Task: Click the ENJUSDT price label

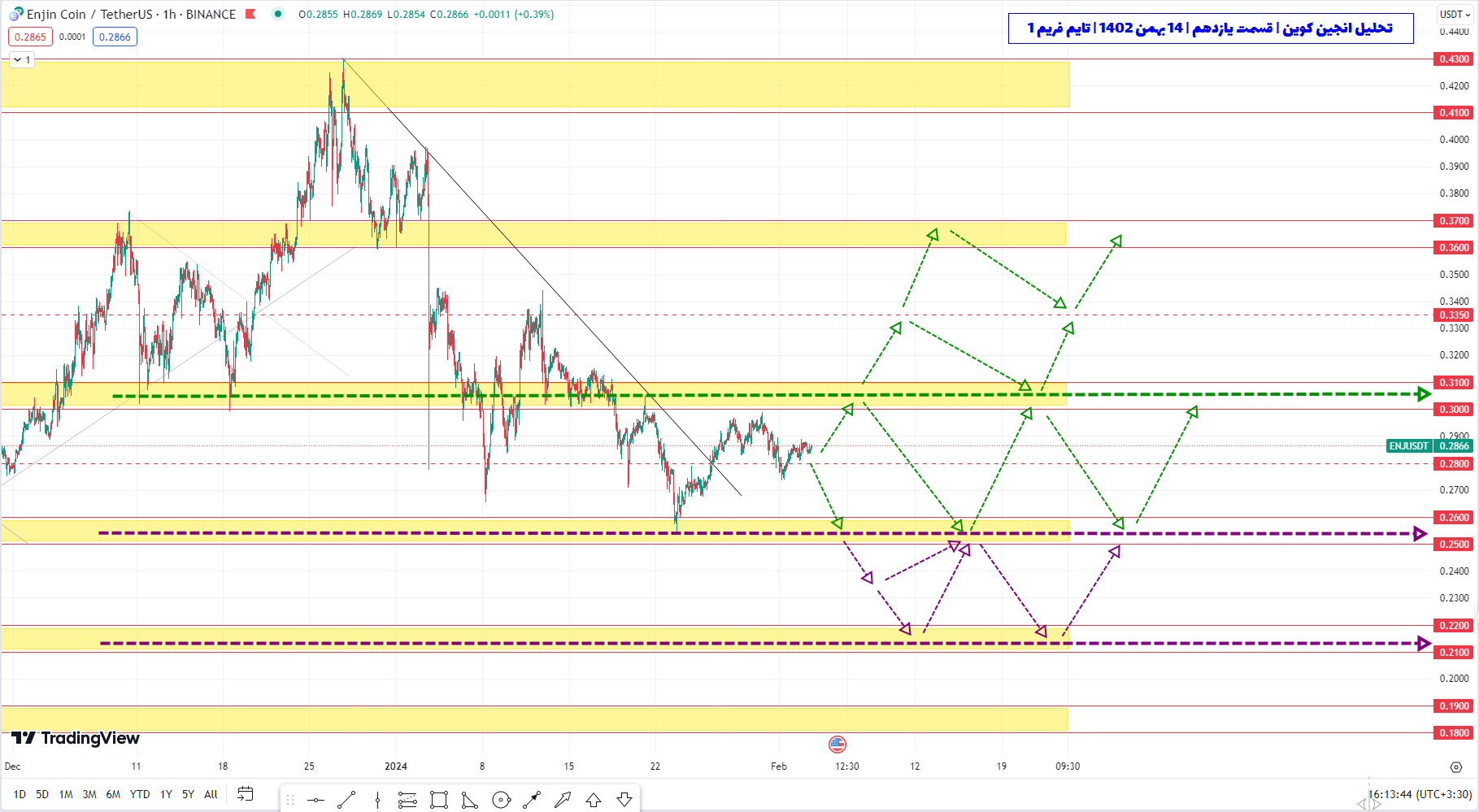Action: (1409, 445)
